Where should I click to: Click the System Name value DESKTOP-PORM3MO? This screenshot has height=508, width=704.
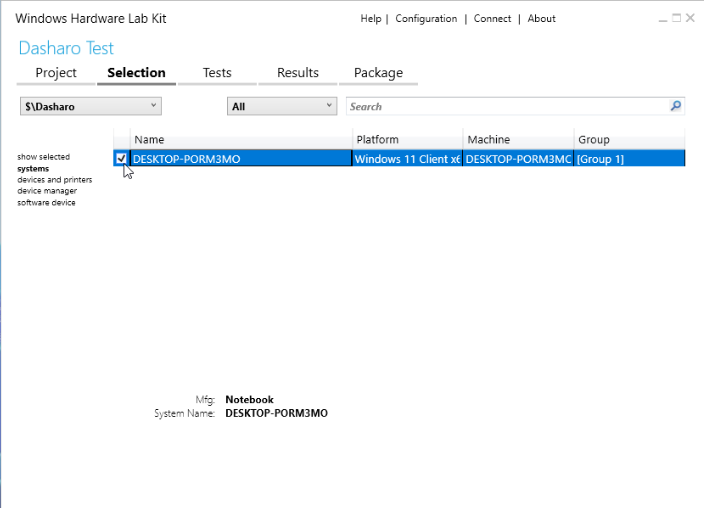pyautogui.click(x=277, y=413)
